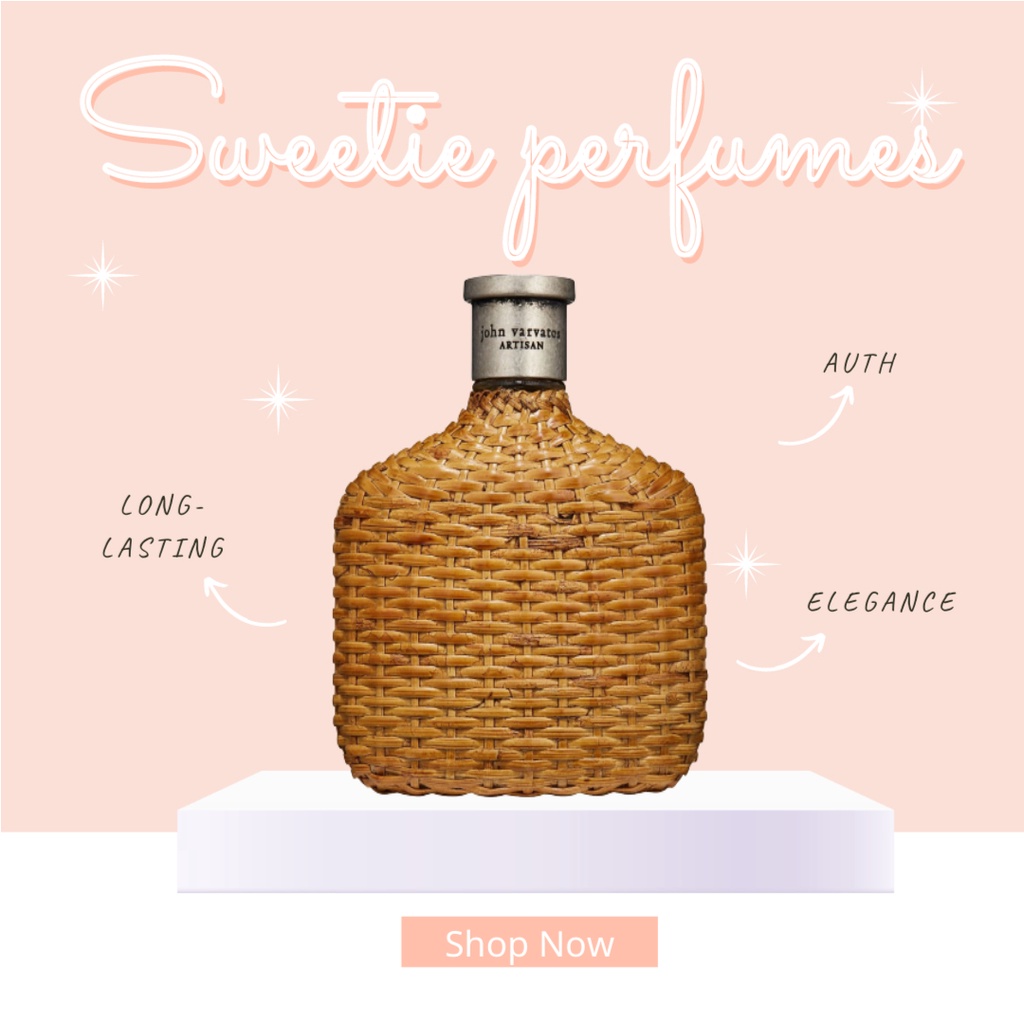Click the curved arrow below LONG-LASTING

pyautogui.click(x=244, y=601)
